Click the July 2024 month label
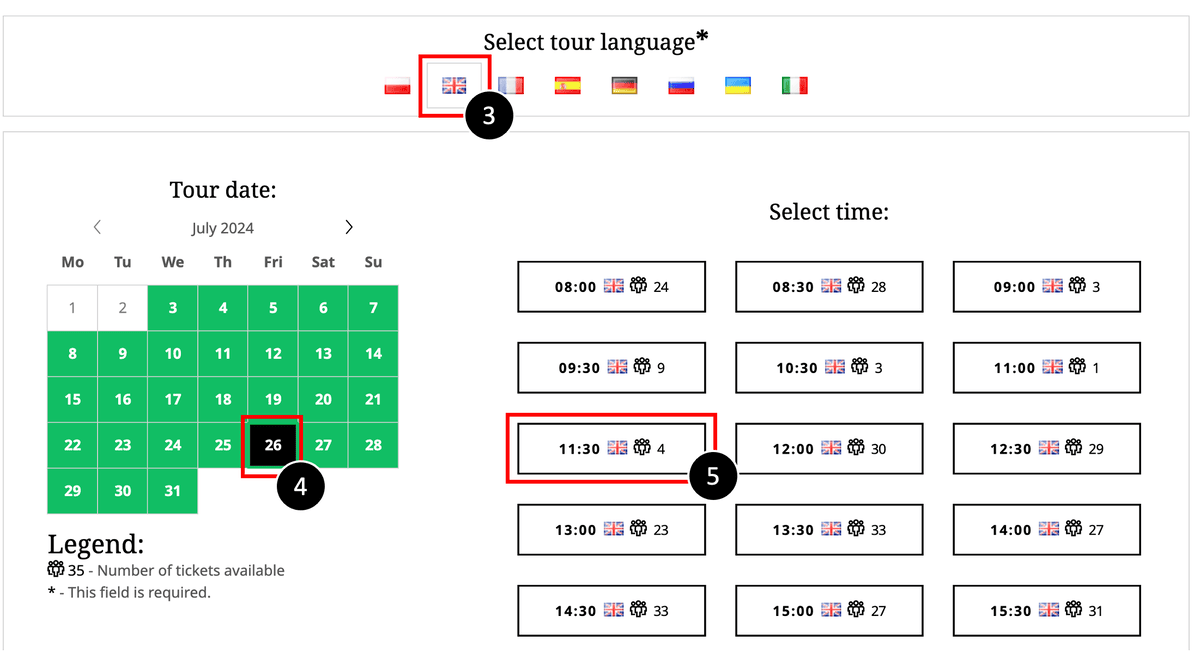The width and height of the screenshot is (1200, 659). (x=223, y=228)
